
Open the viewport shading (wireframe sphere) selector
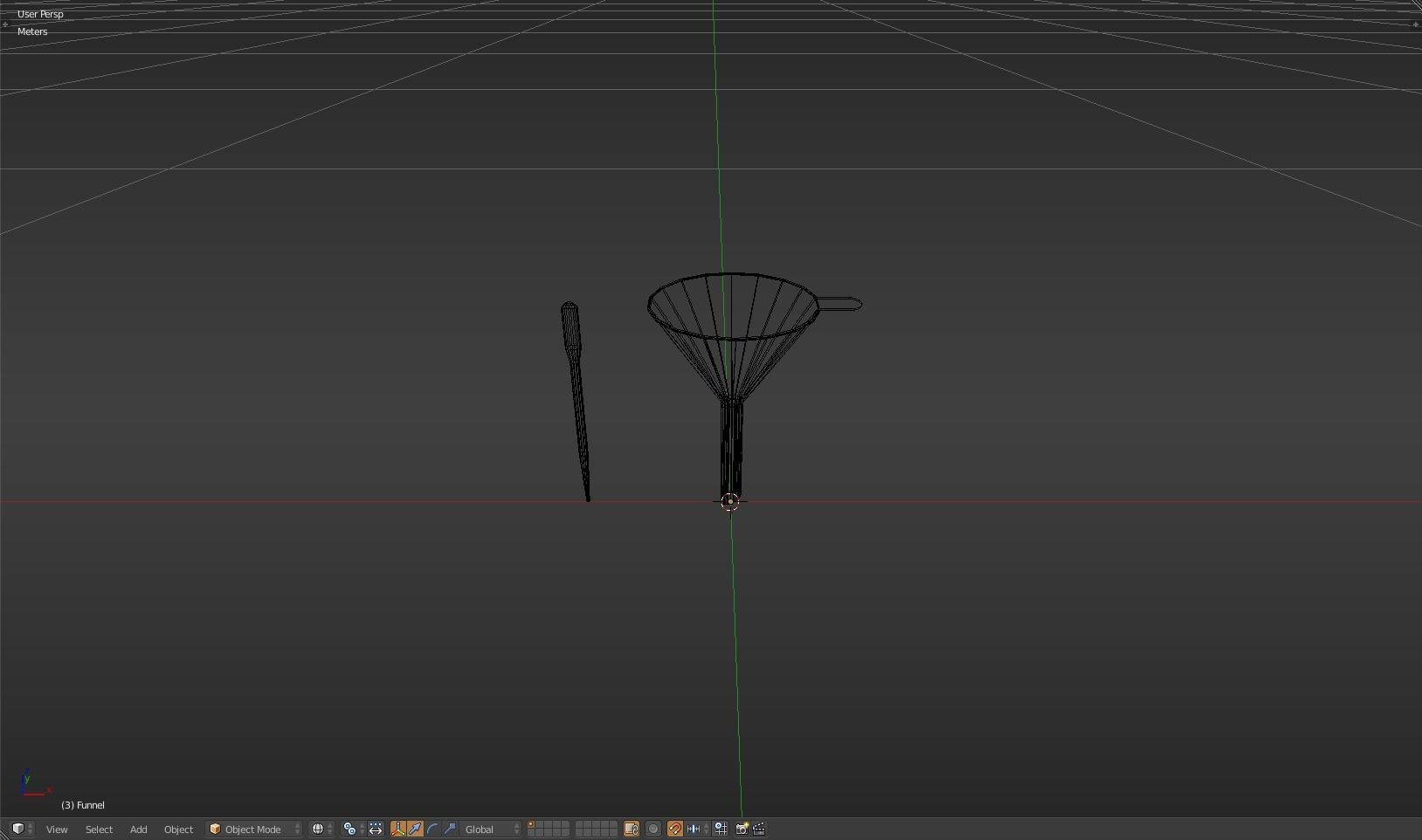[321, 829]
